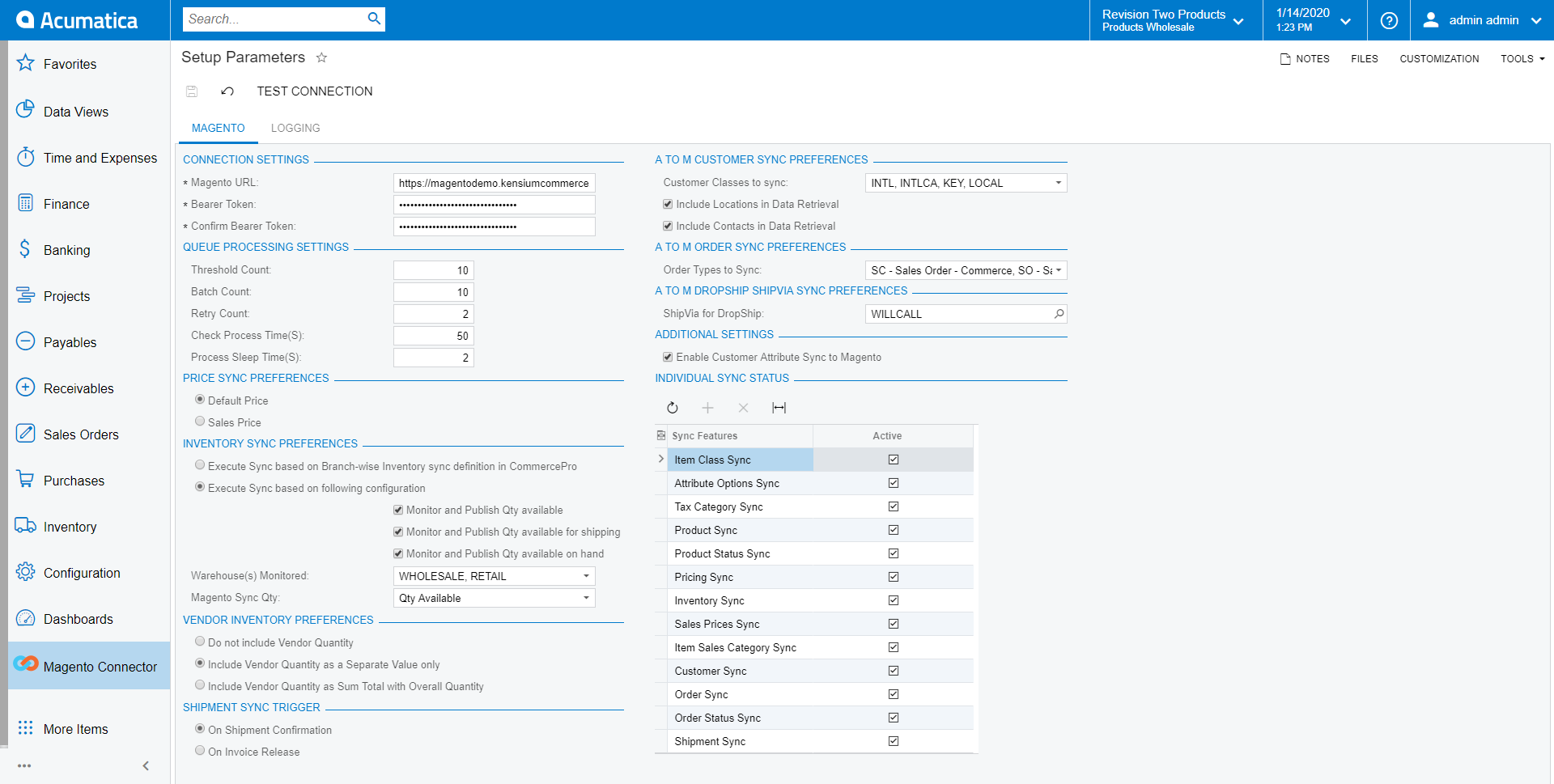Toggle Monitor and Publish Qty available on hand
Viewport: 1554px width, 784px height.
[x=398, y=553]
